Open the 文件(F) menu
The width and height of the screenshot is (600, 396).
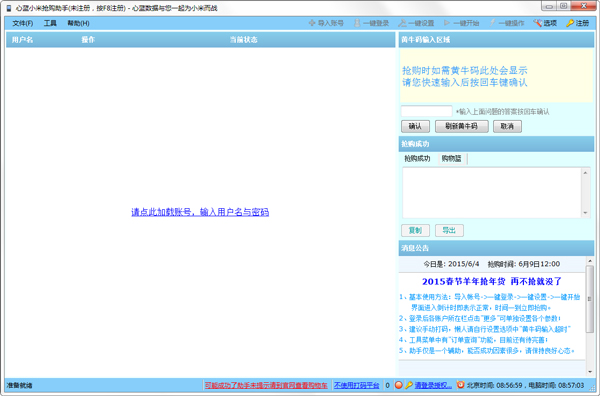coord(23,23)
